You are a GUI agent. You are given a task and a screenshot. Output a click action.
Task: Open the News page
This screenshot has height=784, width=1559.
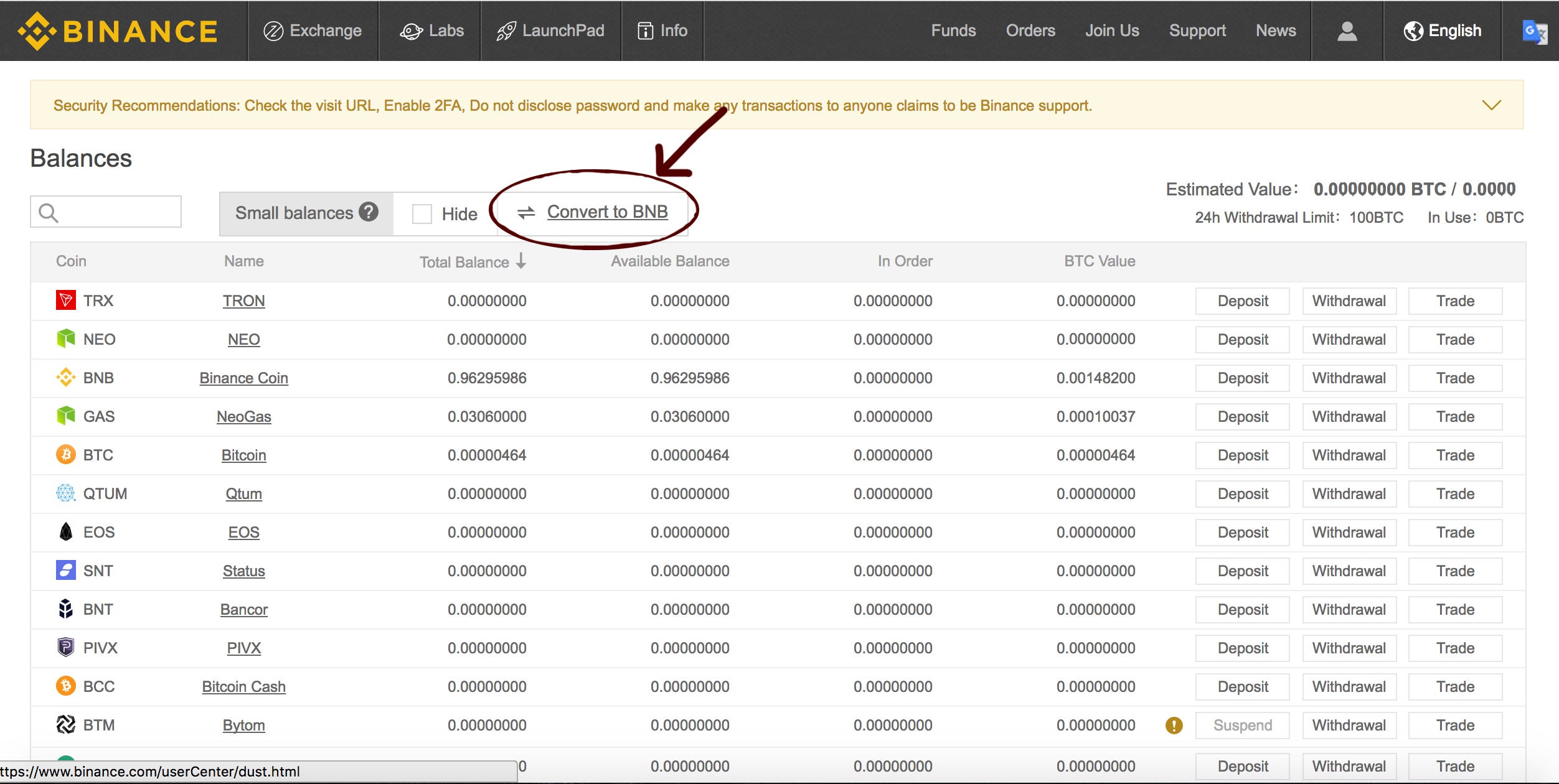click(1276, 30)
